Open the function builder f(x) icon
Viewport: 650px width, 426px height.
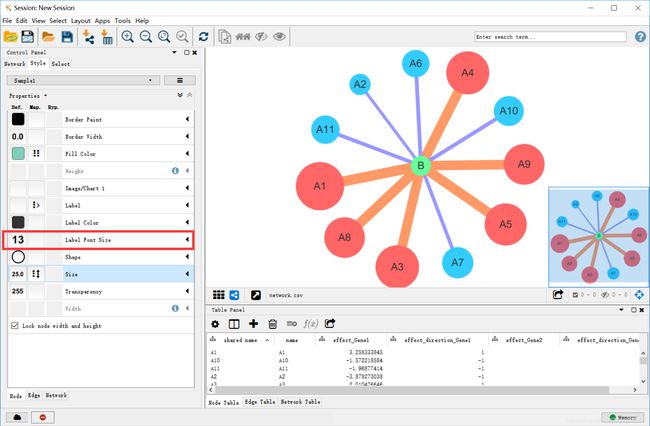pos(310,324)
